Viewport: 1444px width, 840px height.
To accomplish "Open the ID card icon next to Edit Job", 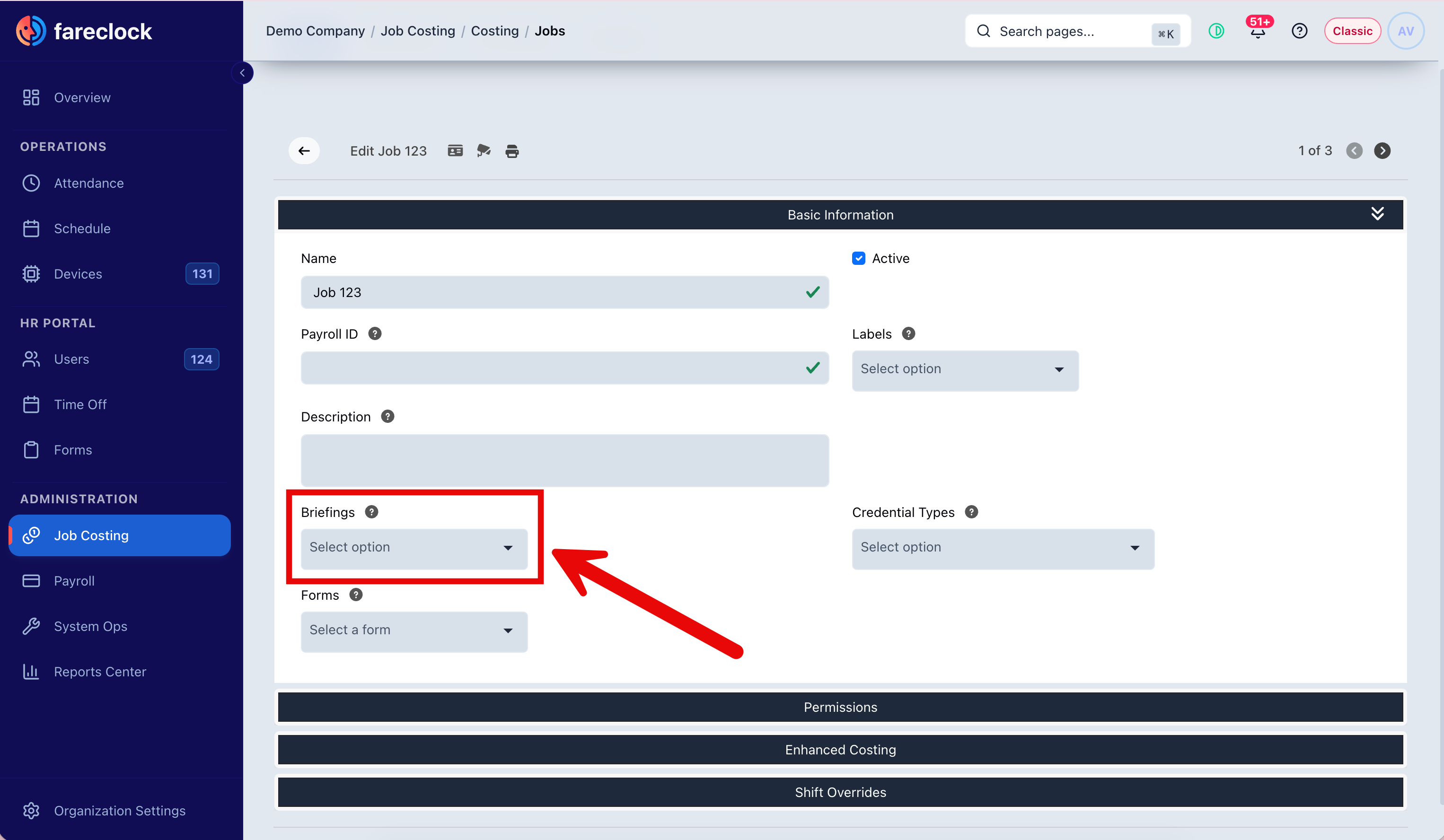I will tap(455, 151).
